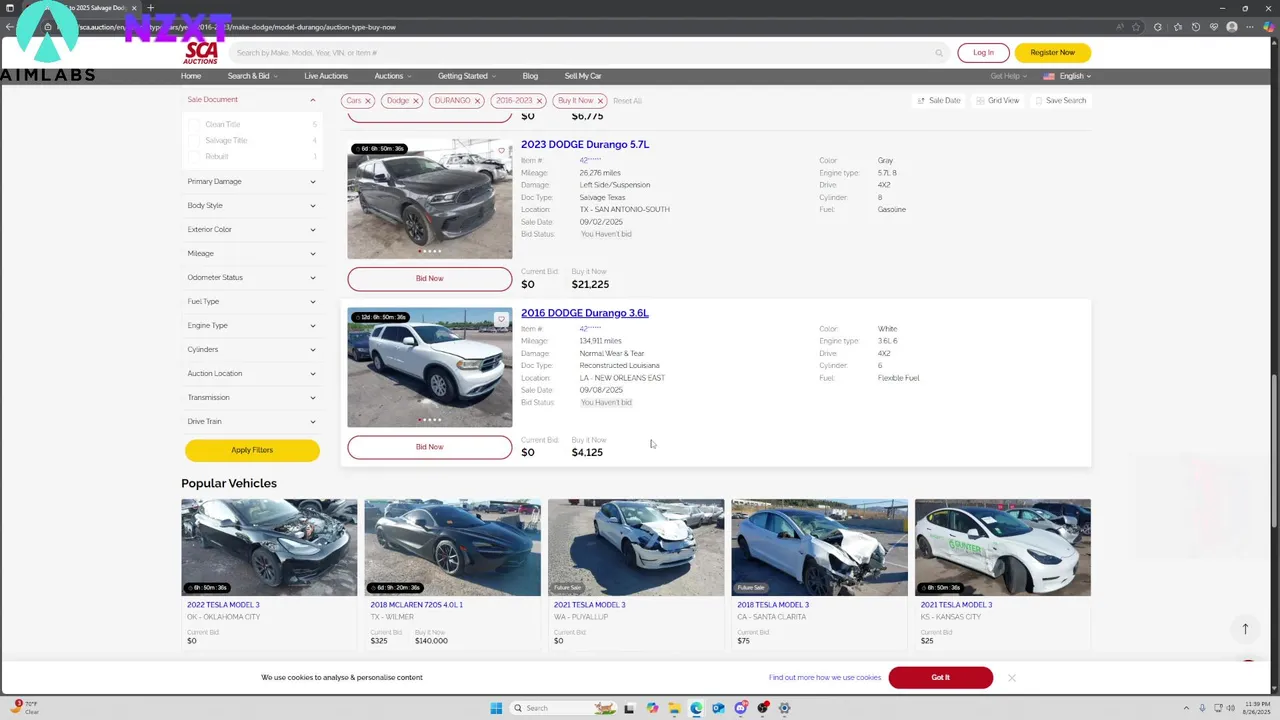Open Browser Essentials heart icon
Screen dimensions: 1280x720
pos(1213,27)
